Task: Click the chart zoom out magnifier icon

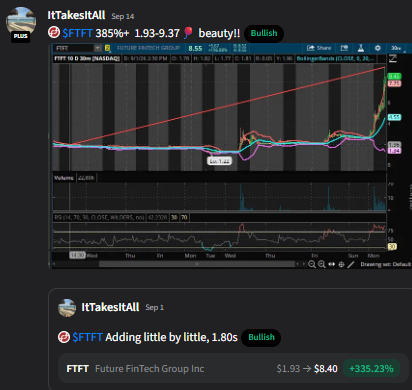Action: (312, 264)
